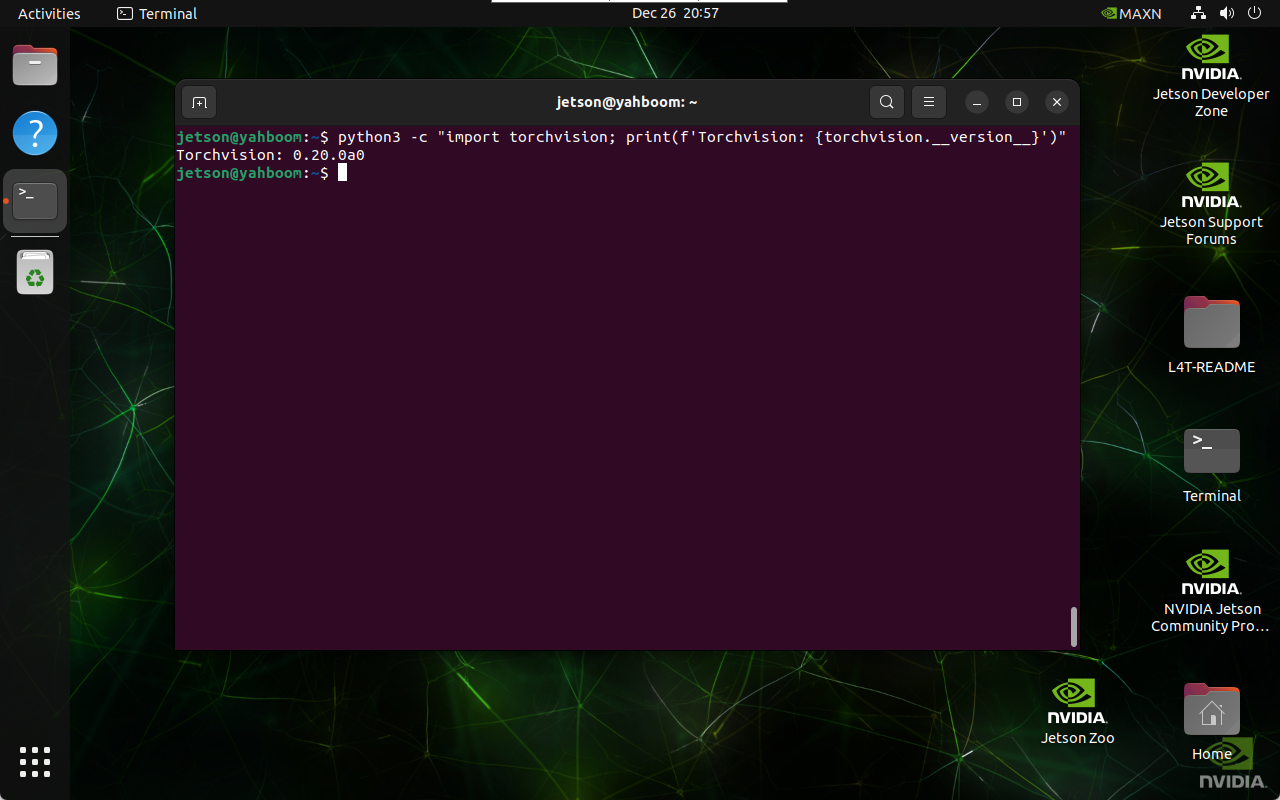Open the Terminal app menu in top bar
Screen dimensions: 1280x800
point(156,13)
